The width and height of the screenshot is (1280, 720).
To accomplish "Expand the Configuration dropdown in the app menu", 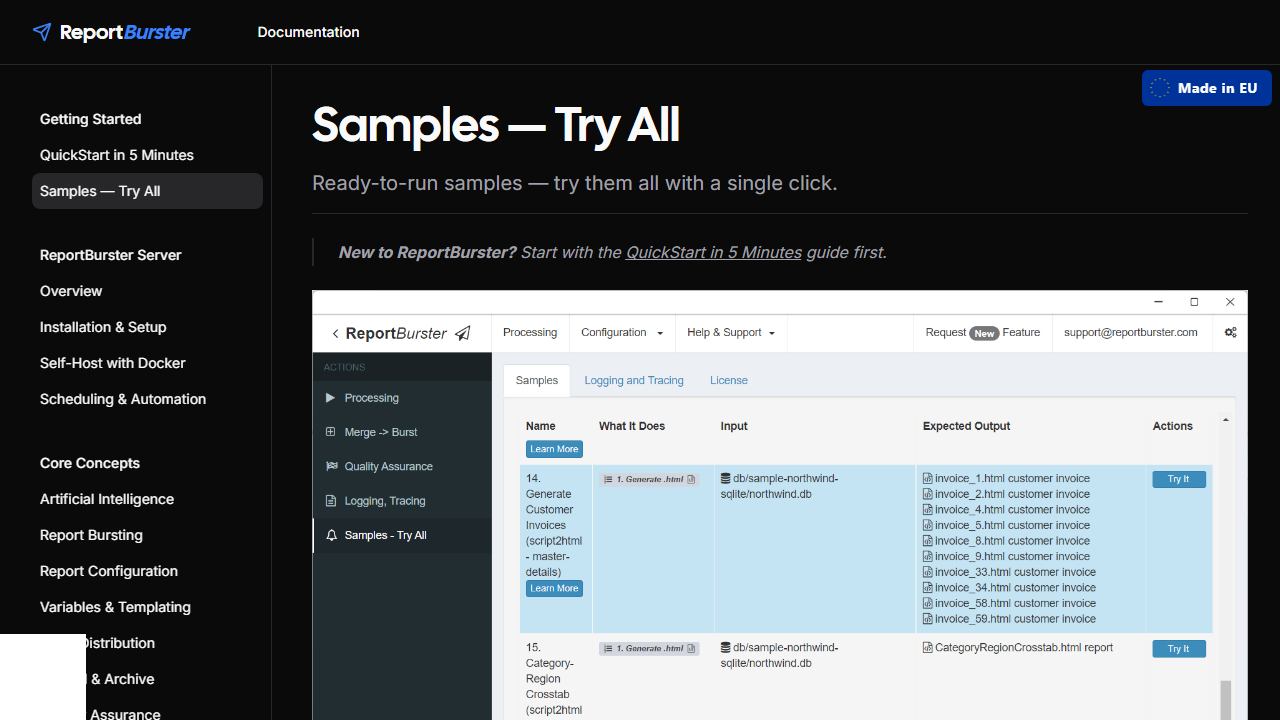I will pyautogui.click(x=622, y=333).
